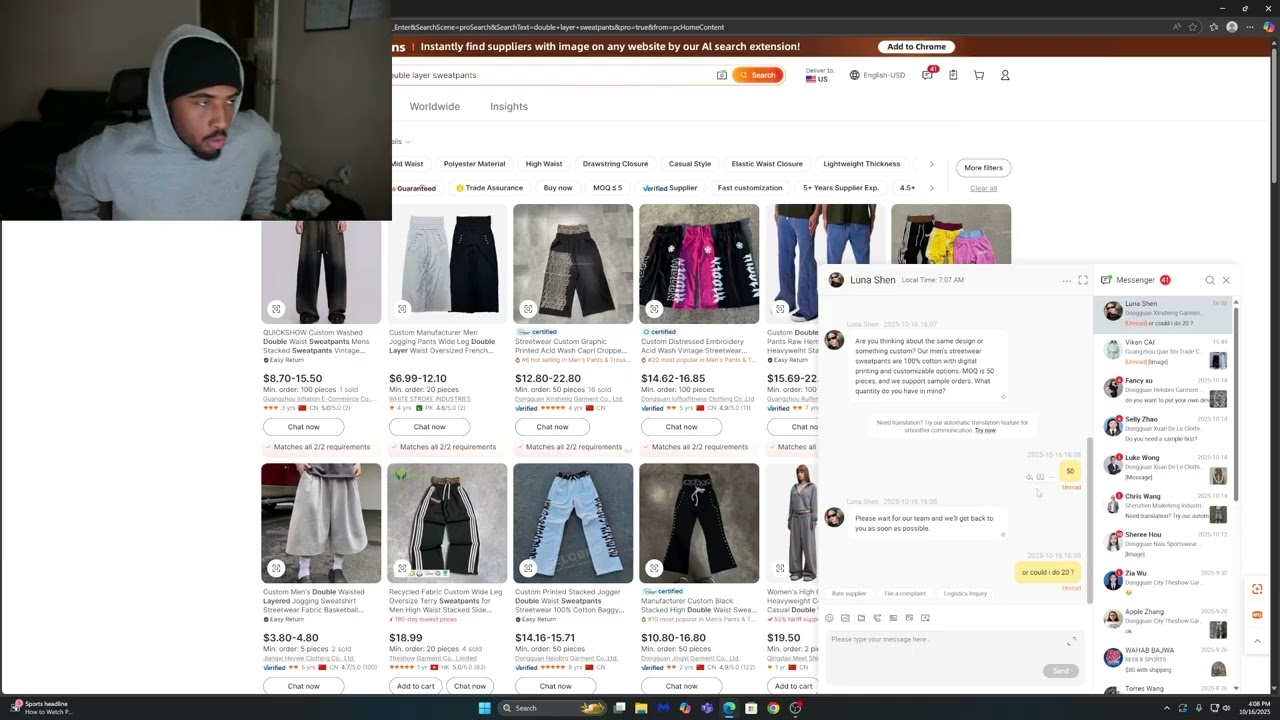The width and height of the screenshot is (1280, 720).
Task: Open the account profile icon
Action: click(1005, 75)
